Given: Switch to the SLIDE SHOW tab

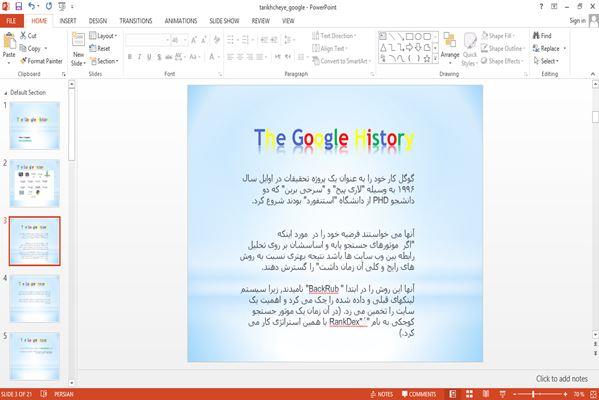Looking at the screenshot, I should click(224, 21).
